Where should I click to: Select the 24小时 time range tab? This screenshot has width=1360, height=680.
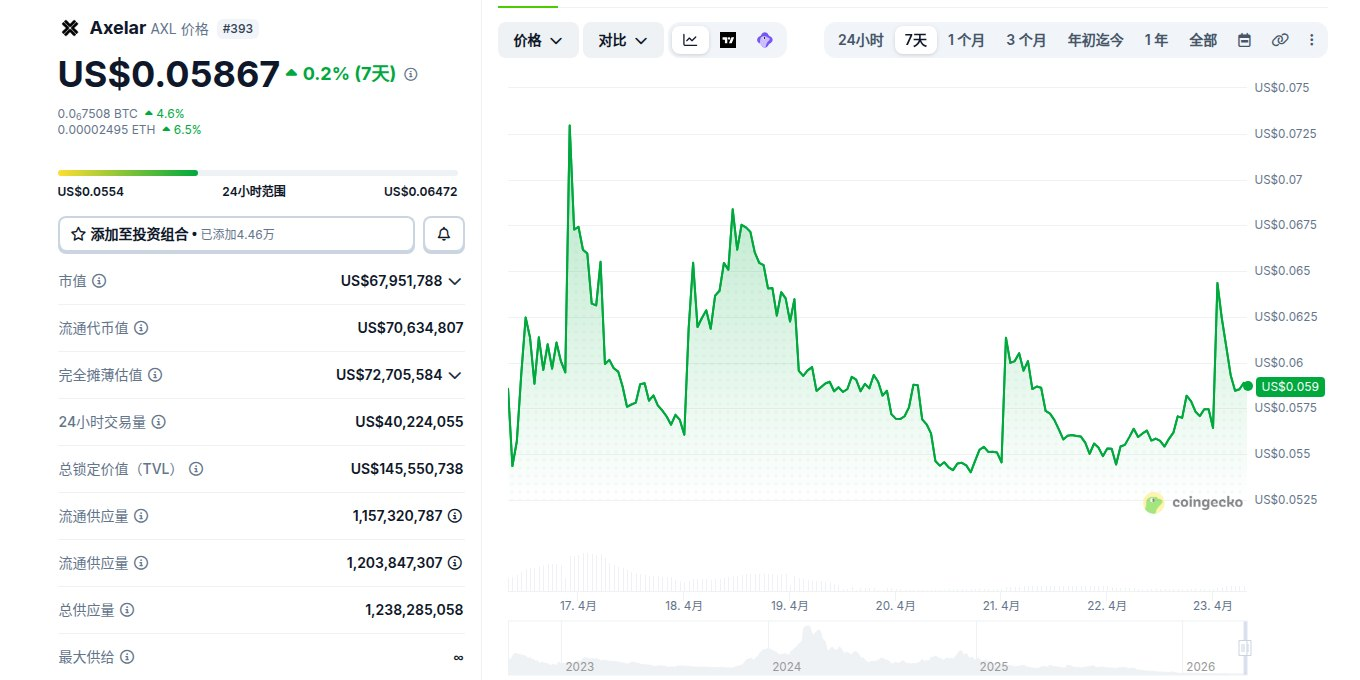coord(861,40)
